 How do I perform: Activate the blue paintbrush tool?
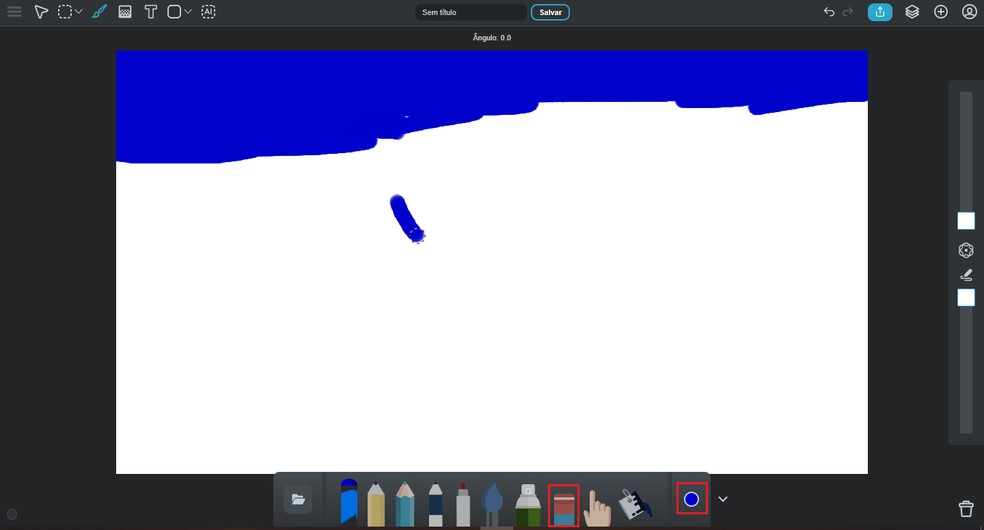tap(99, 12)
